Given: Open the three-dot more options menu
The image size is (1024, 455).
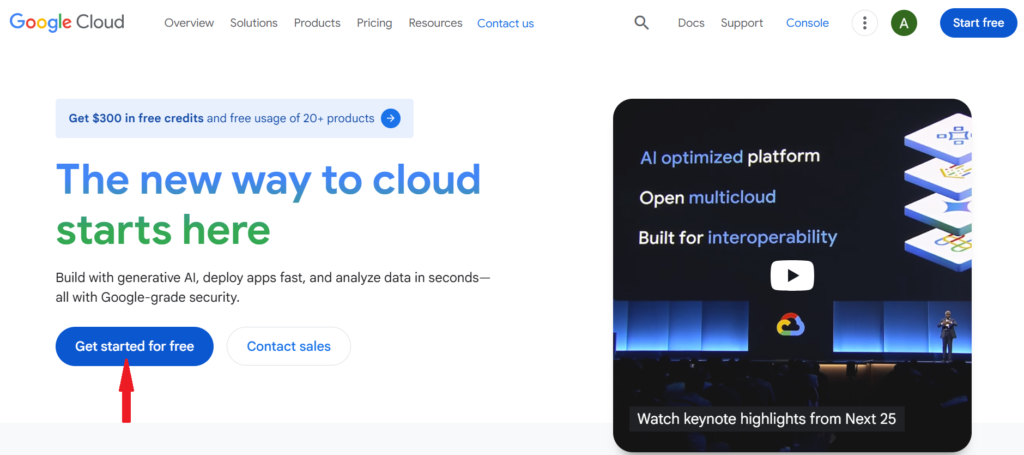Looking at the screenshot, I should 864,23.
